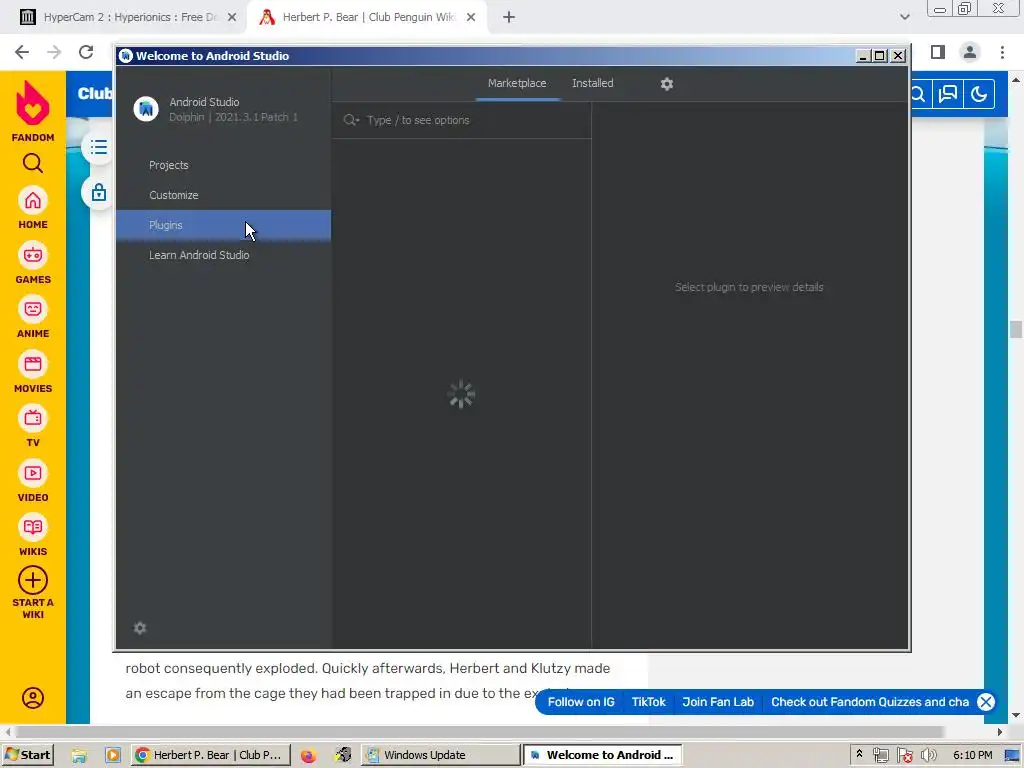Open Fandom Video section
Viewport: 1024px width, 768px height.
point(33,481)
